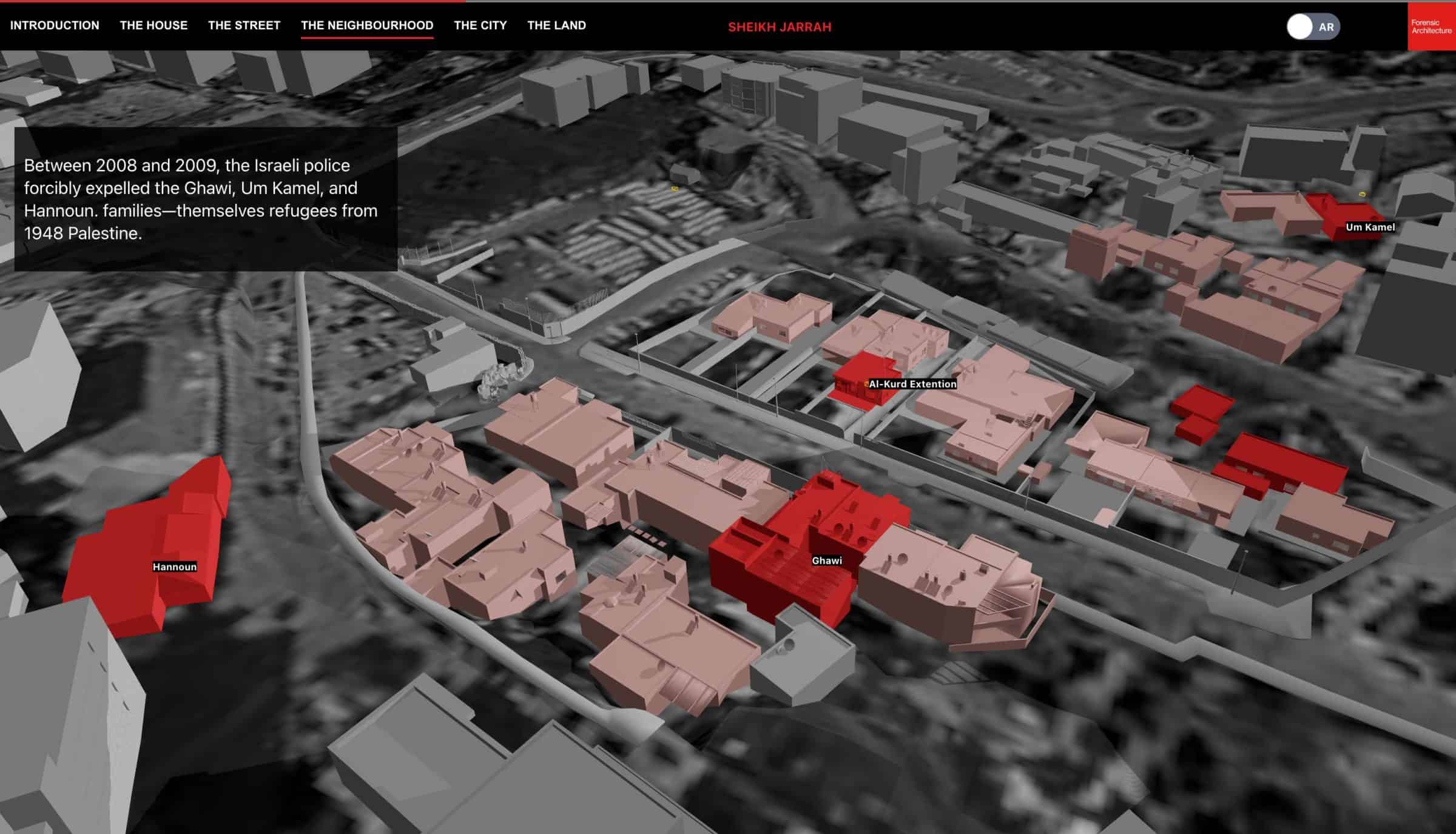Viewport: 1456px width, 834px height.
Task: Select the Hannoun building label
Action: (174, 568)
